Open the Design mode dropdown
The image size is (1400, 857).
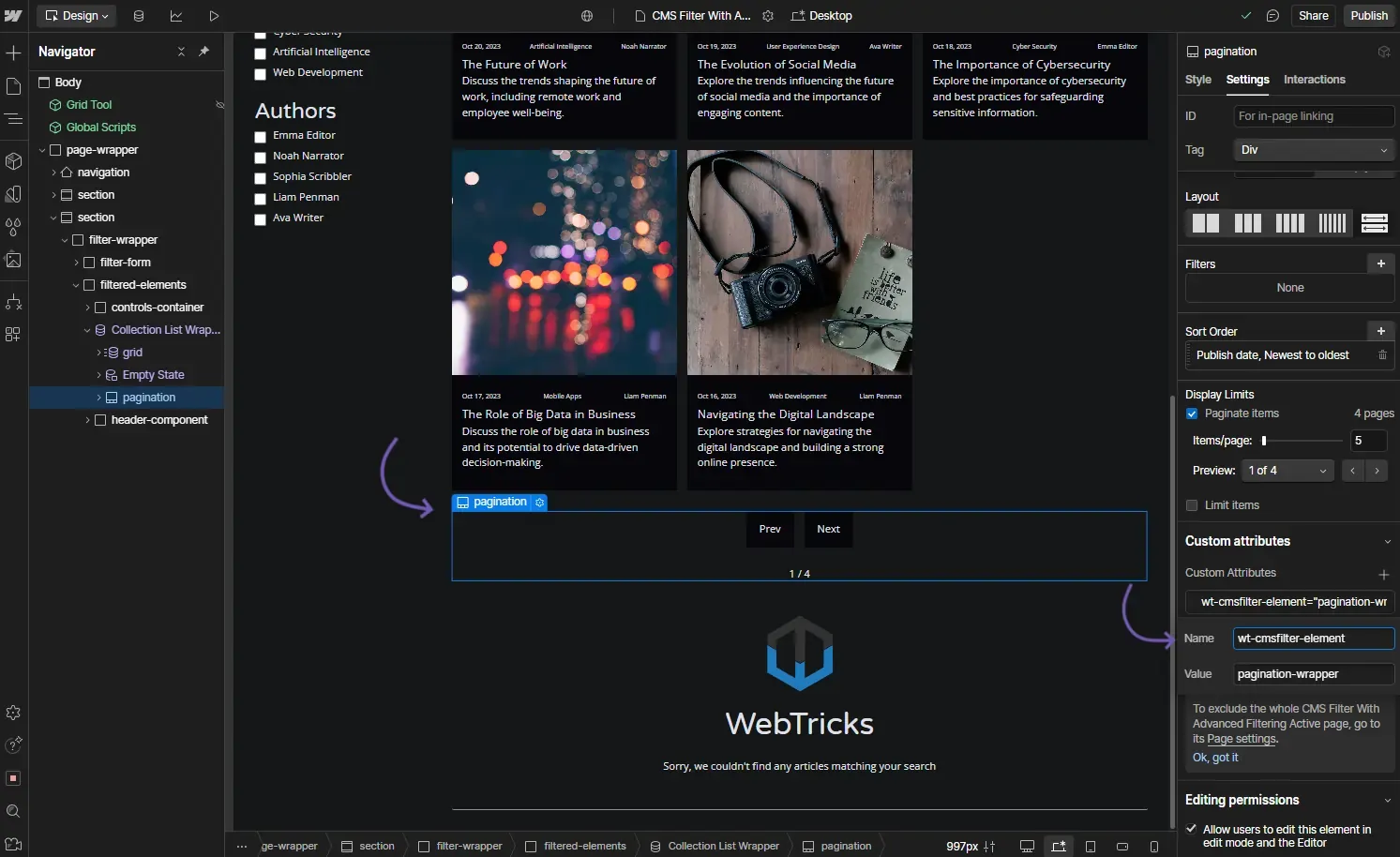[x=77, y=16]
